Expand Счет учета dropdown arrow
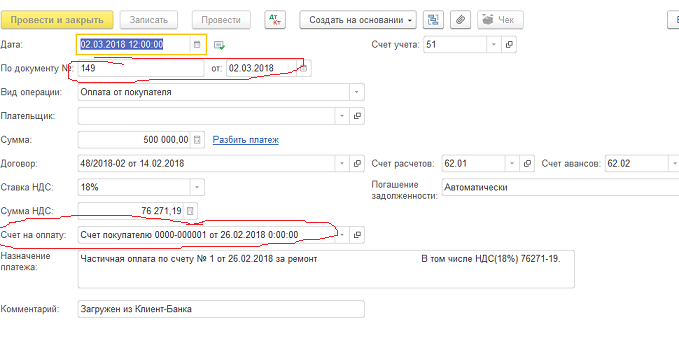This screenshot has height=364, width=679. (x=494, y=45)
